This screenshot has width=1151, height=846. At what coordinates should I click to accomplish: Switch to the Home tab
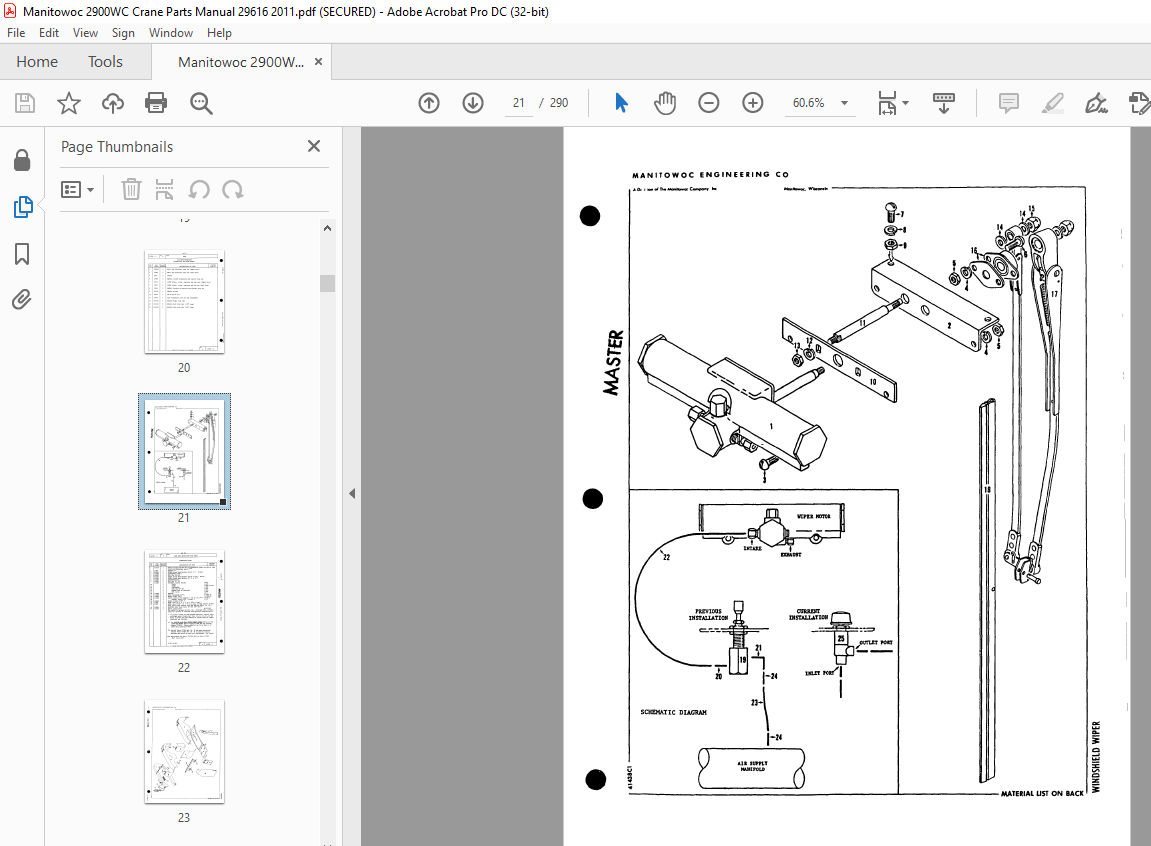[x=37, y=62]
